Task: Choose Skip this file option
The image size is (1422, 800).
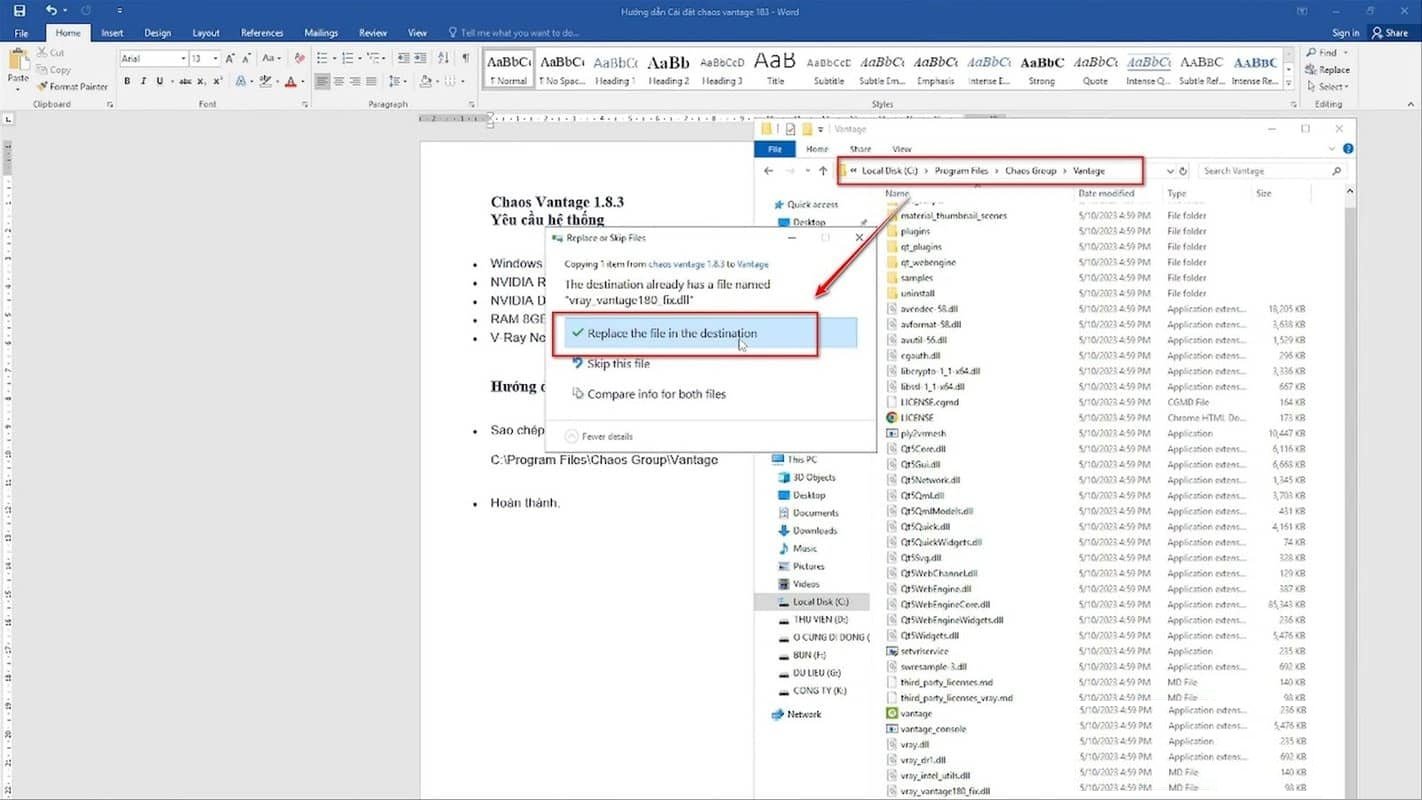Action: pyautogui.click(x=611, y=364)
